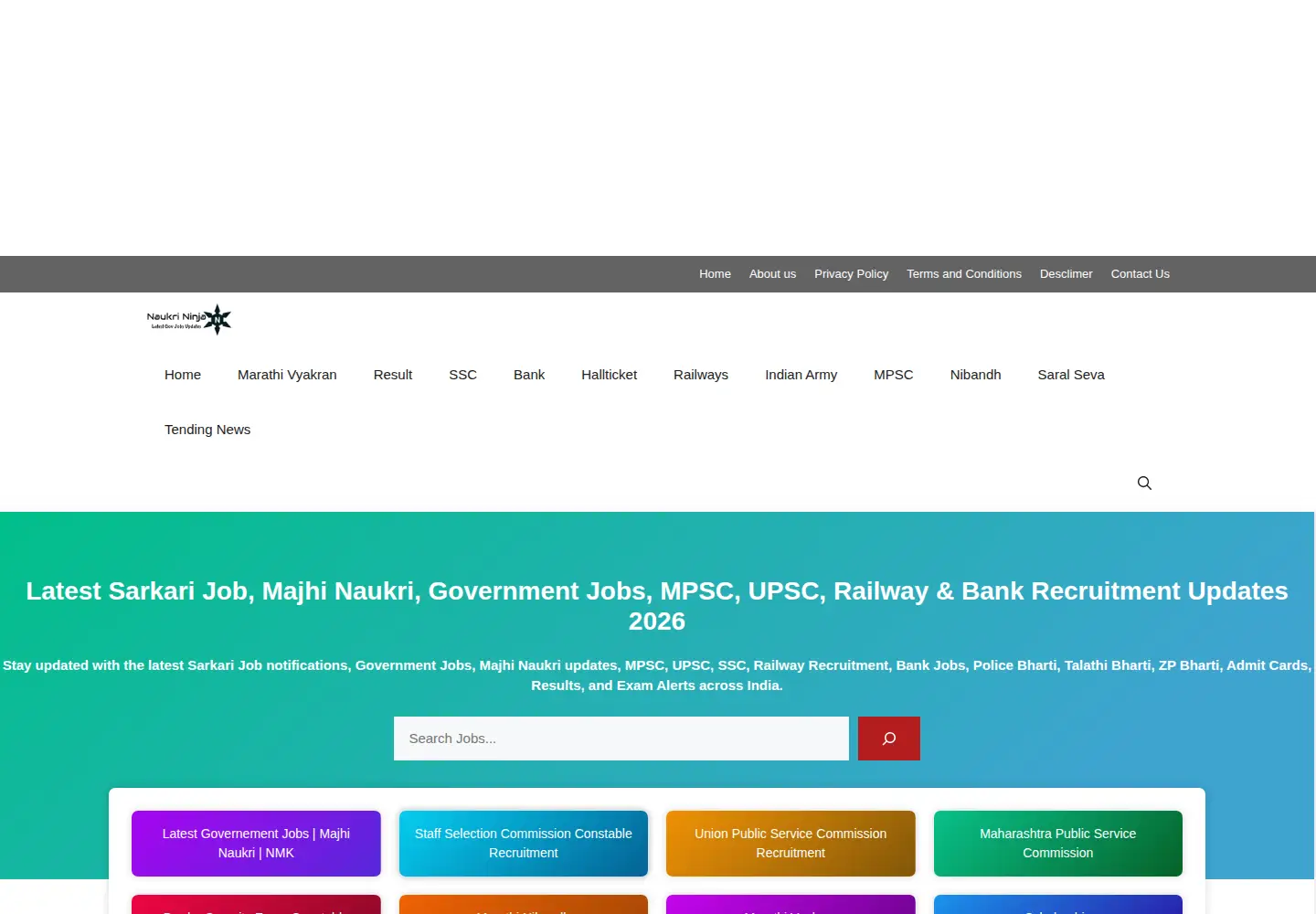Select MPSC in the navigation menu

pos(893,375)
